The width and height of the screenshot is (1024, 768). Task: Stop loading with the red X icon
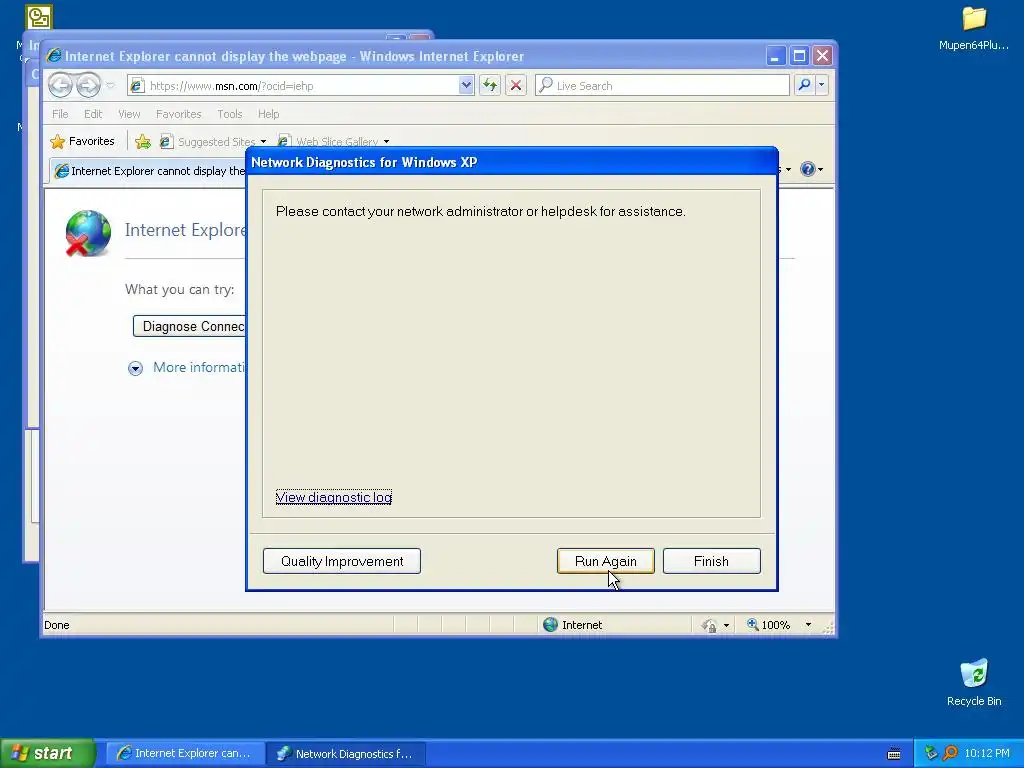pyautogui.click(x=516, y=85)
